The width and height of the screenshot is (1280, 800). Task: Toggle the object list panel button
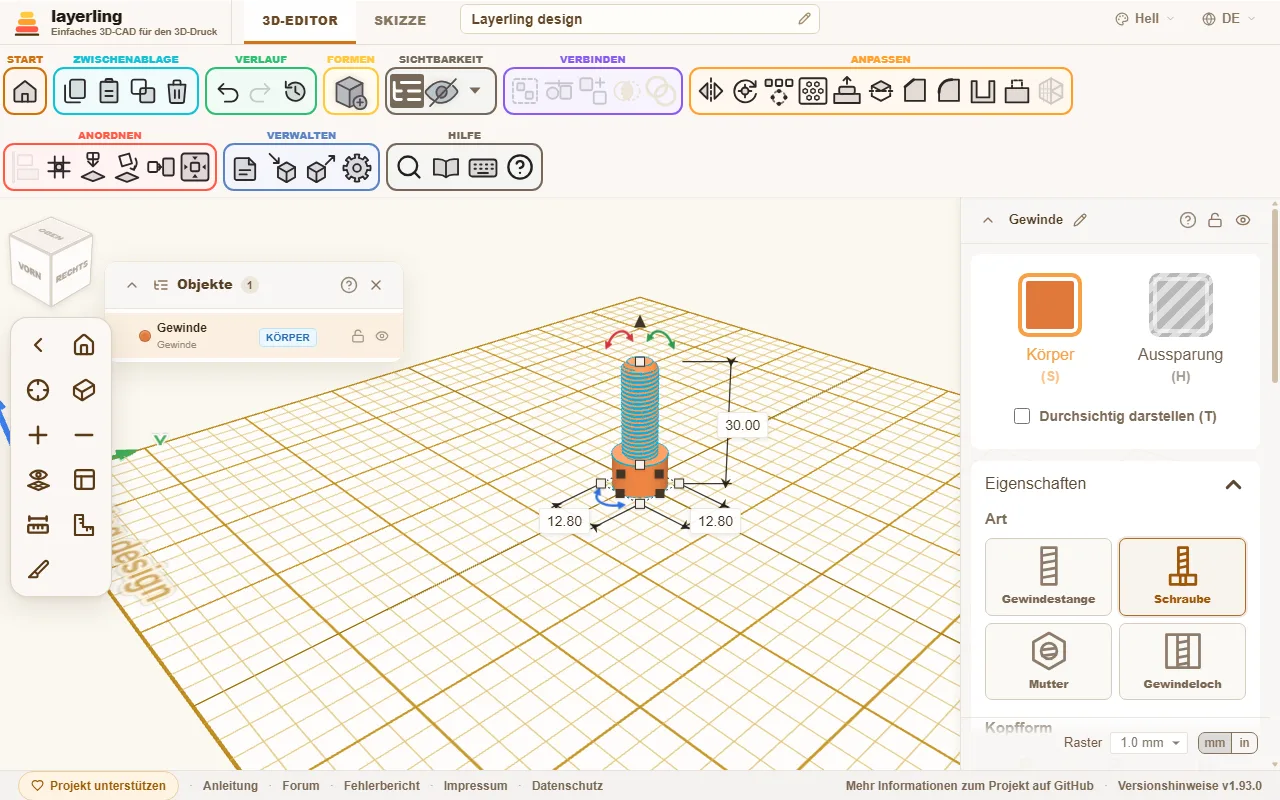point(406,91)
